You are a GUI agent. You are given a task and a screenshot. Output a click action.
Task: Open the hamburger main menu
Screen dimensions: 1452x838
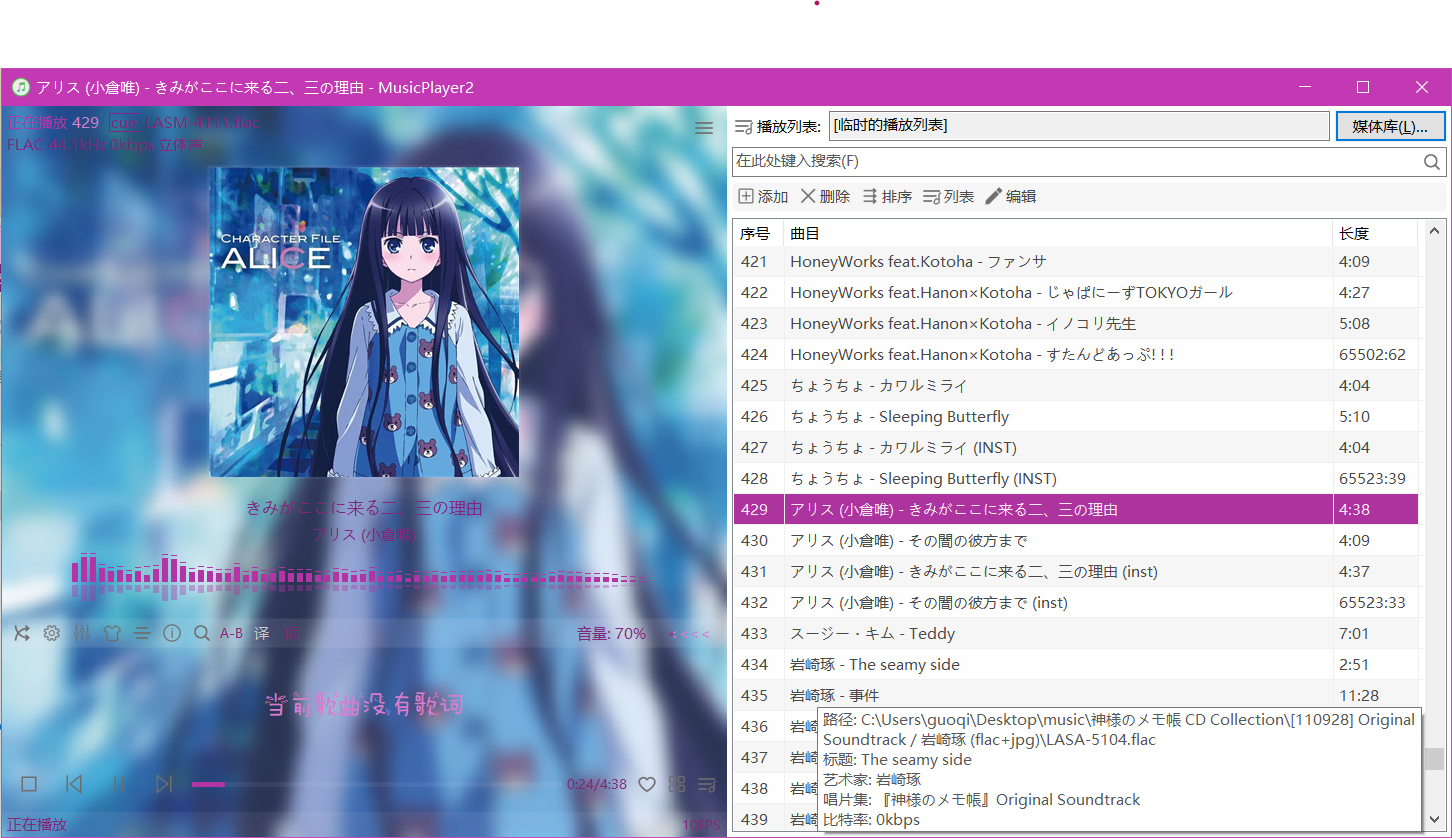[x=704, y=127]
